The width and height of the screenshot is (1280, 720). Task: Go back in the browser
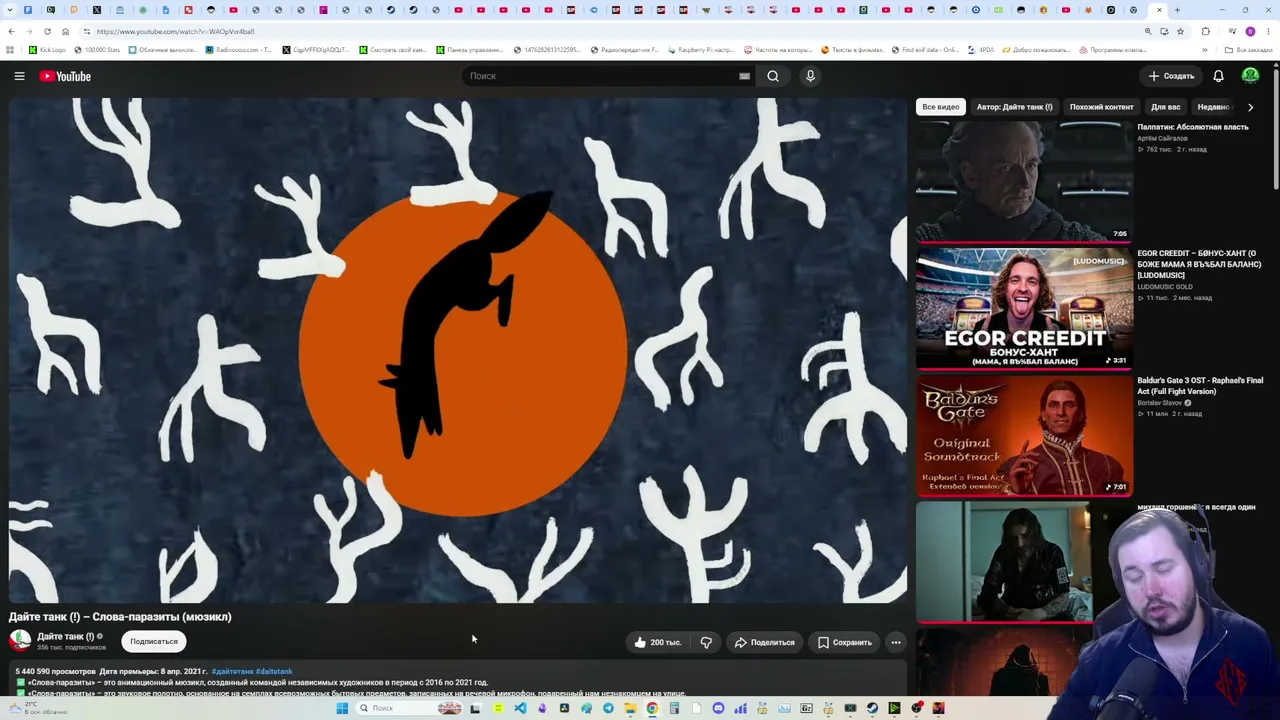11,31
